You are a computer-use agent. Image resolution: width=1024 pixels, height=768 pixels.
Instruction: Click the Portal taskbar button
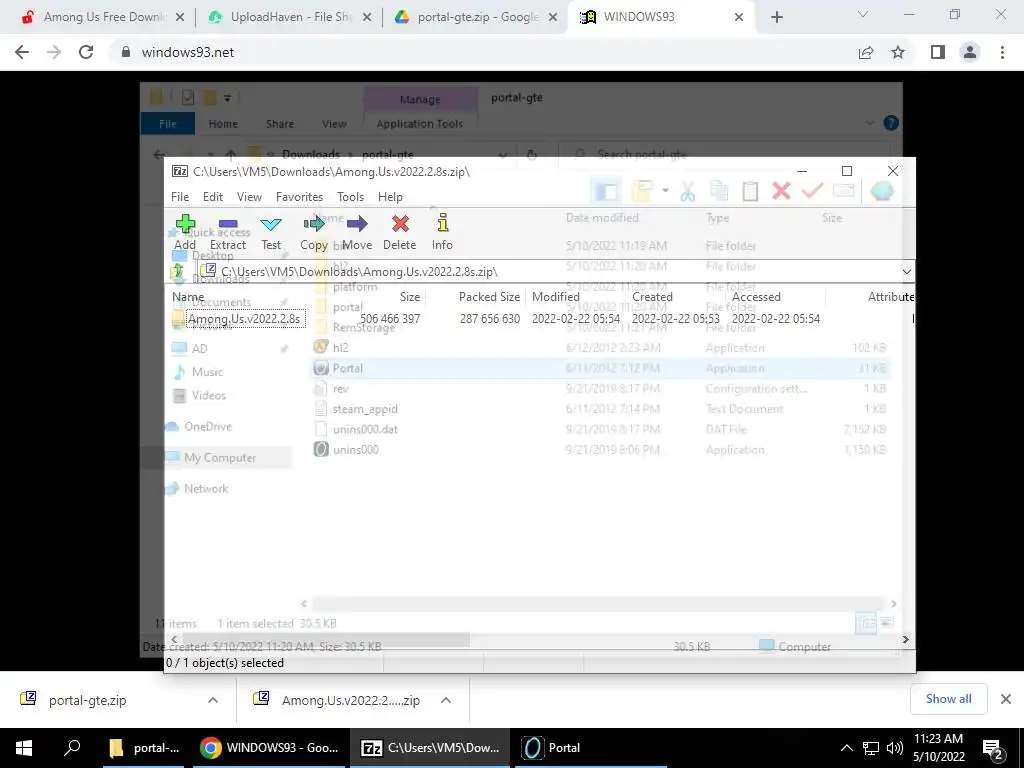coord(590,748)
